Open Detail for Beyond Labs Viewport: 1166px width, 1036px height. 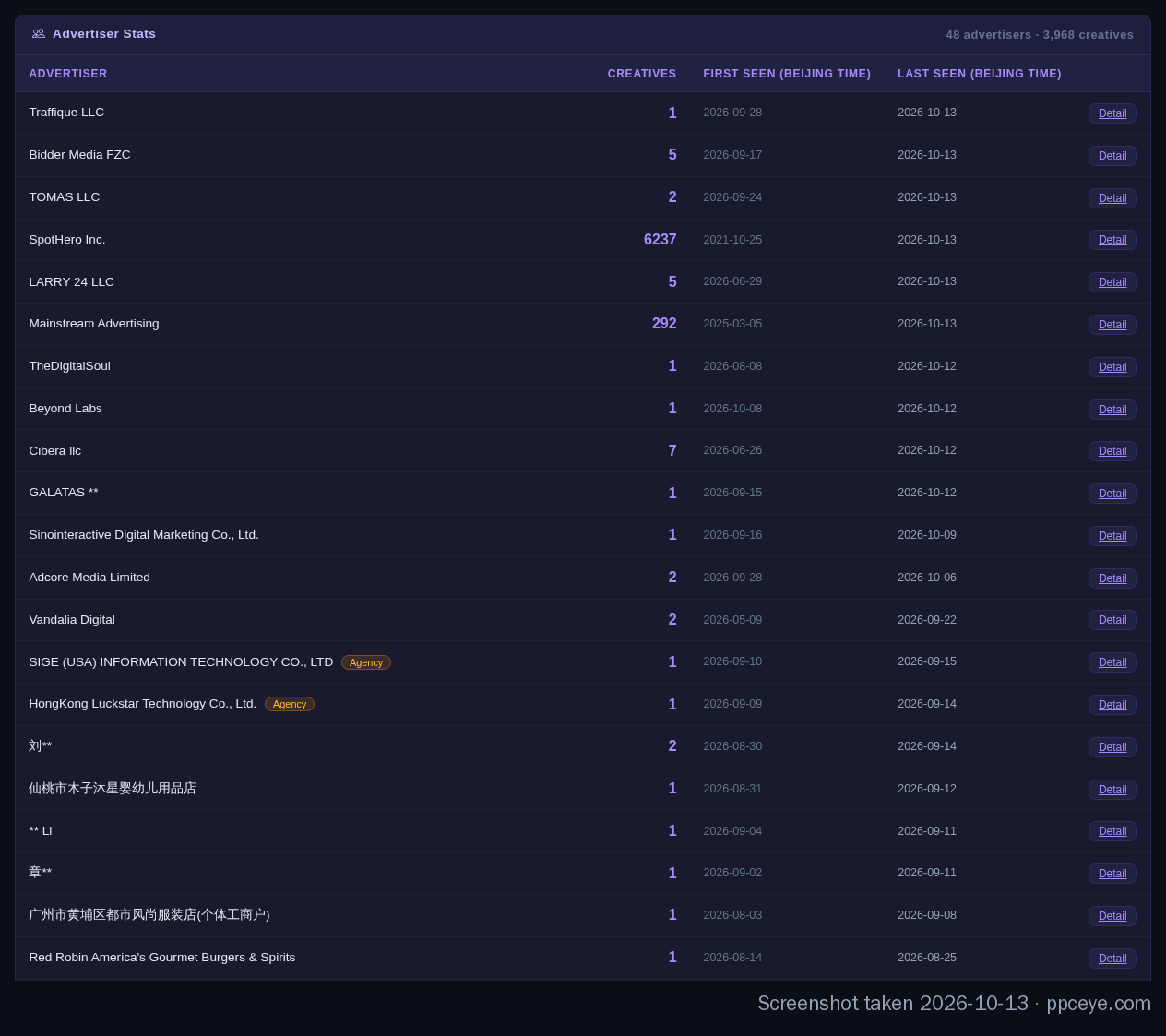tap(1112, 410)
